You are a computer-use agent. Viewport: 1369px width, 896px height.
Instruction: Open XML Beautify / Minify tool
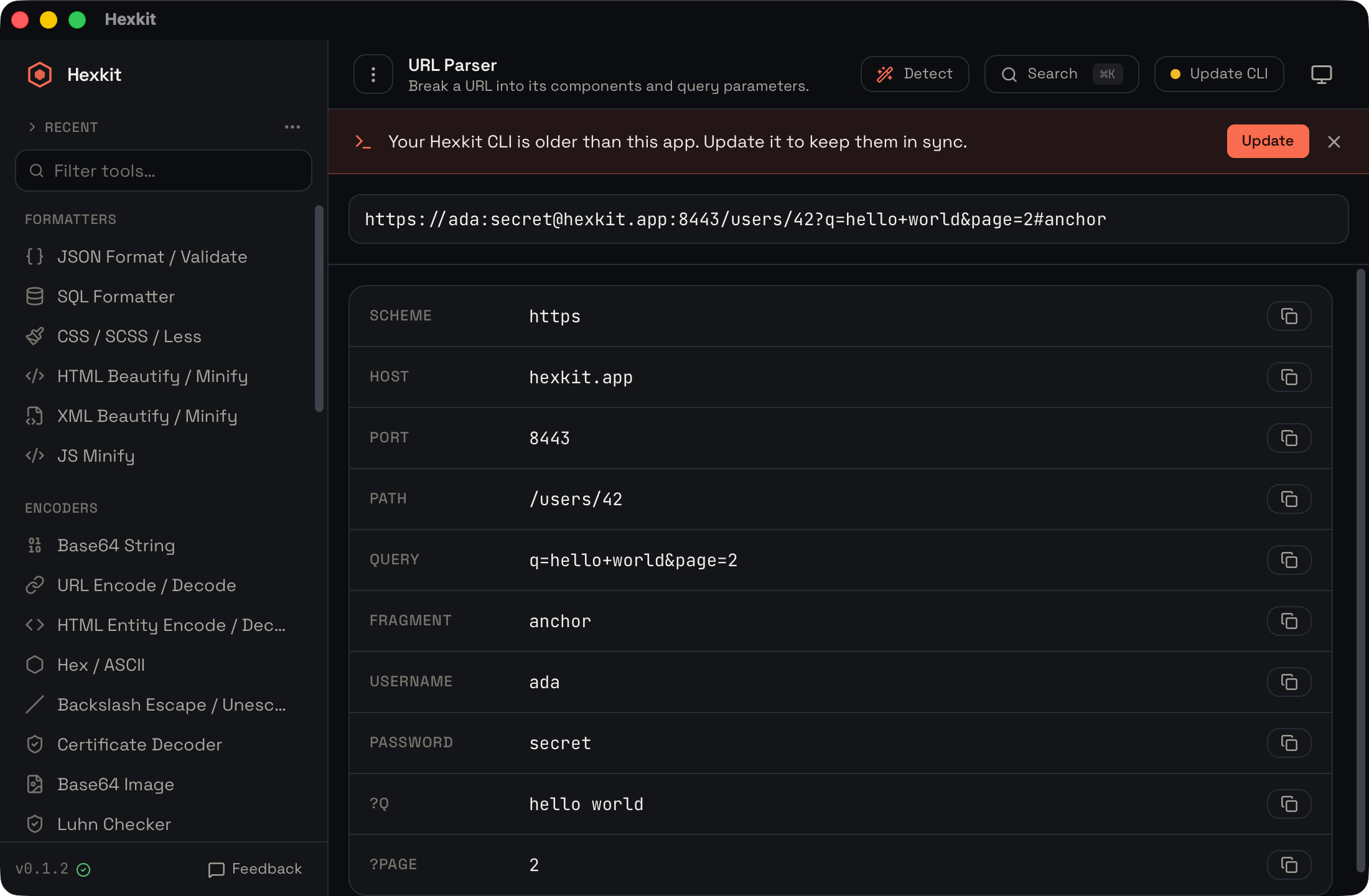coord(164,416)
